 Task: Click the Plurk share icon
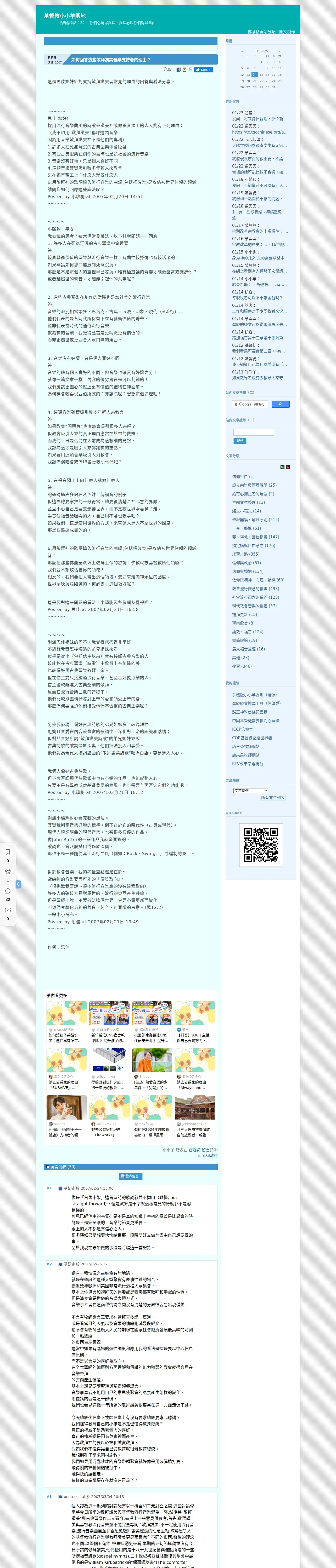185,70
